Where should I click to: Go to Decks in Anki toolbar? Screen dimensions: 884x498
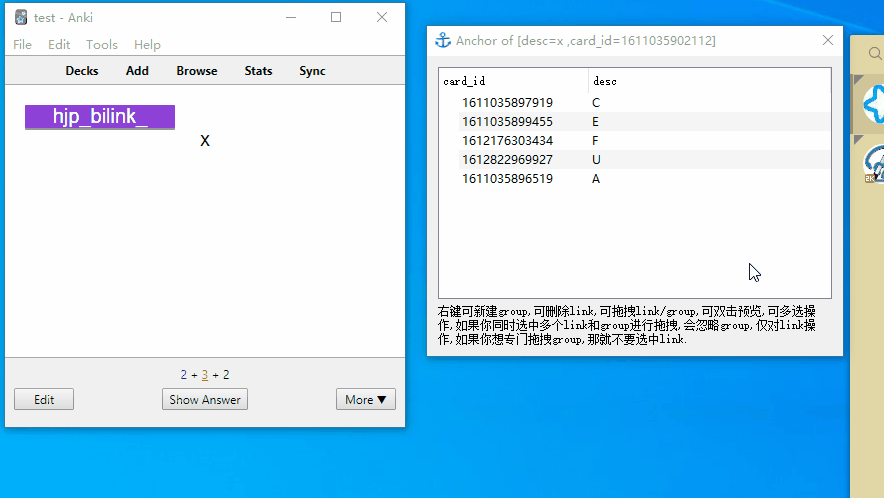(82, 71)
